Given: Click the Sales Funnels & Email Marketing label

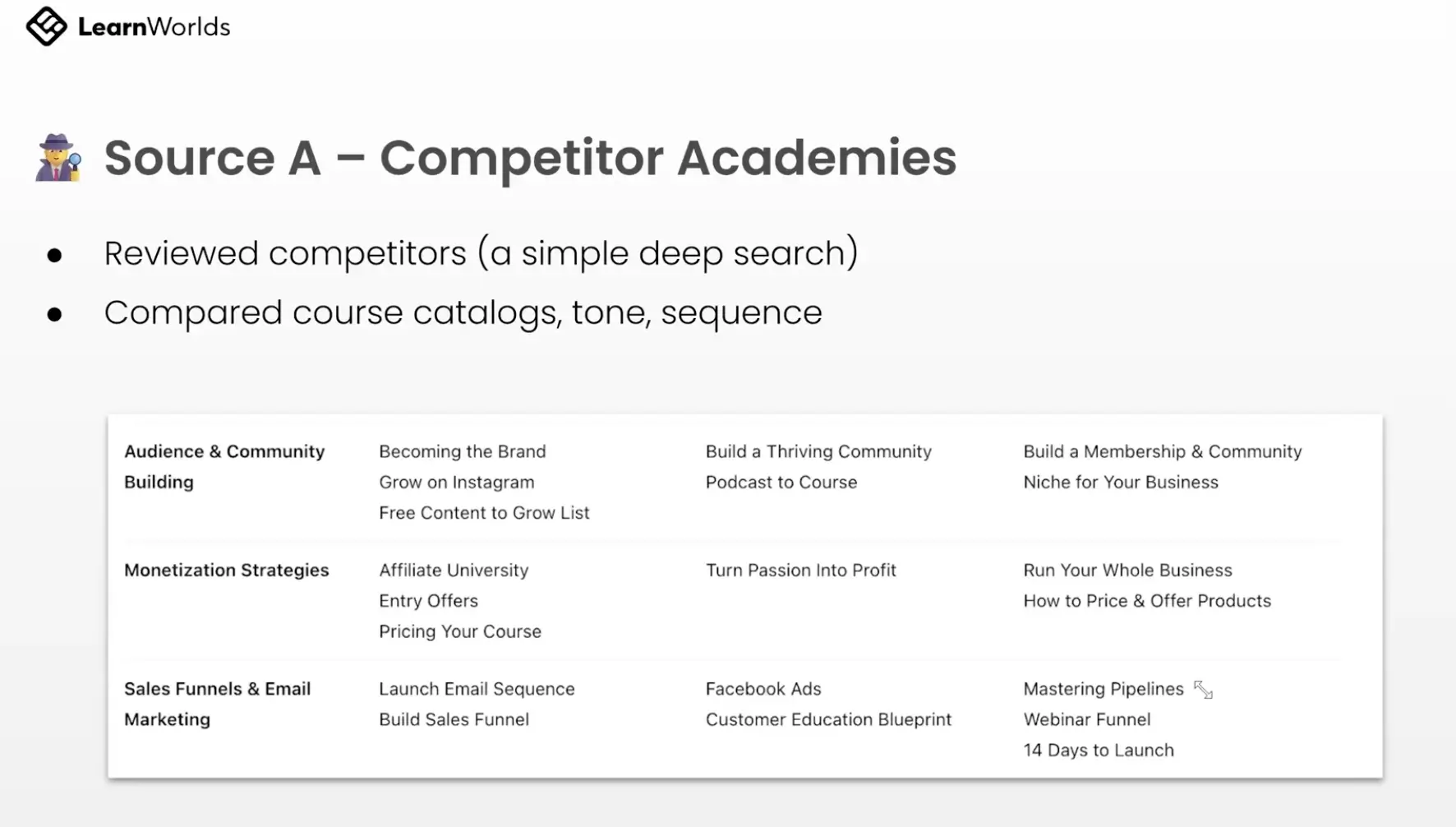Looking at the screenshot, I should coord(217,704).
